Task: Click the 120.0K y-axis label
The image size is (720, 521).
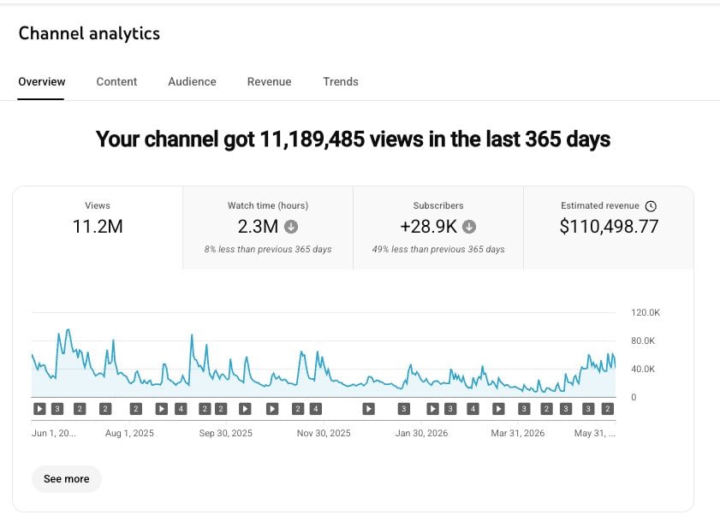Action: 645,313
